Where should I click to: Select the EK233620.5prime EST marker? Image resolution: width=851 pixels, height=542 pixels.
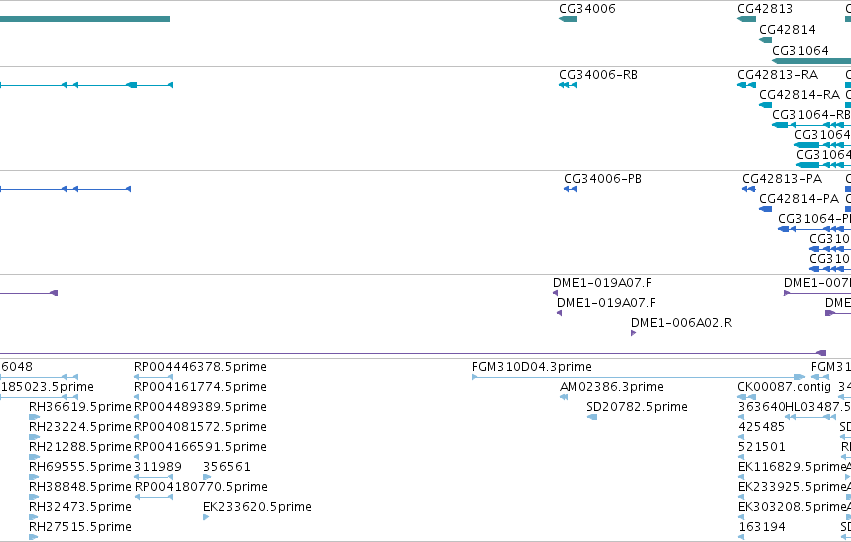[x=206, y=517]
